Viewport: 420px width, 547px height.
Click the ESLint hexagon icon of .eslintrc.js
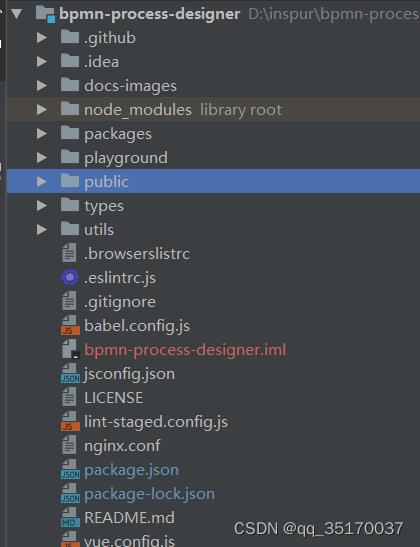pyautogui.click(x=70, y=277)
